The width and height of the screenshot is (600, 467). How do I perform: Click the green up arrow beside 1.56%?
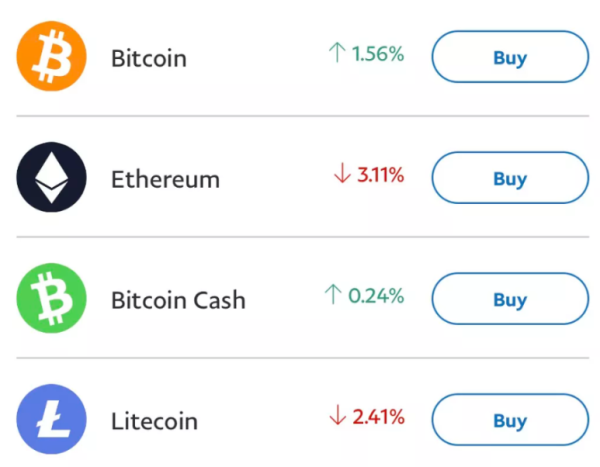coord(337,52)
